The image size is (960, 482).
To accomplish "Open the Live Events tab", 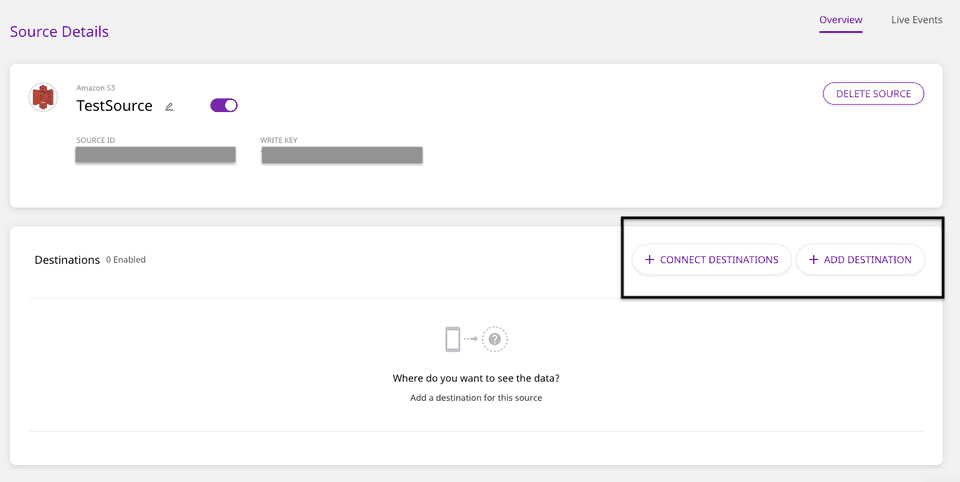I will tap(916, 20).
